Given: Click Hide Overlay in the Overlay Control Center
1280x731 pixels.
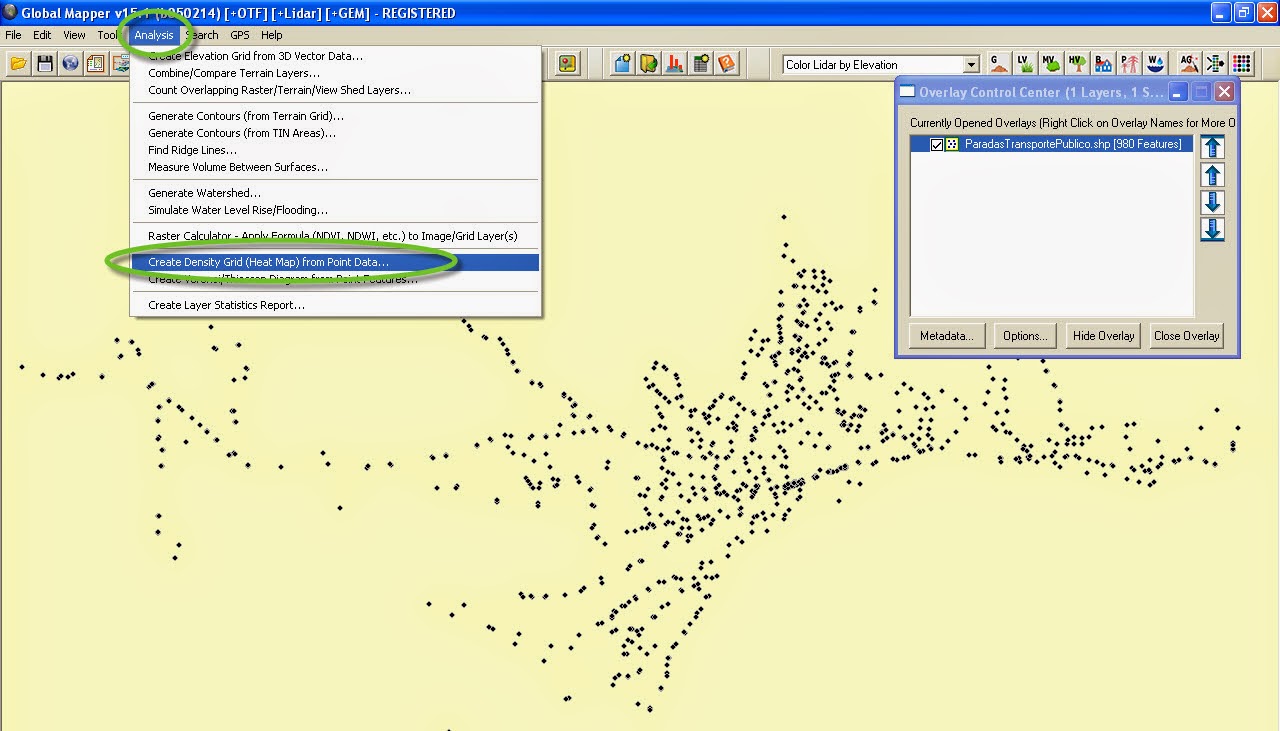Looking at the screenshot, I should click(1102, 336).
